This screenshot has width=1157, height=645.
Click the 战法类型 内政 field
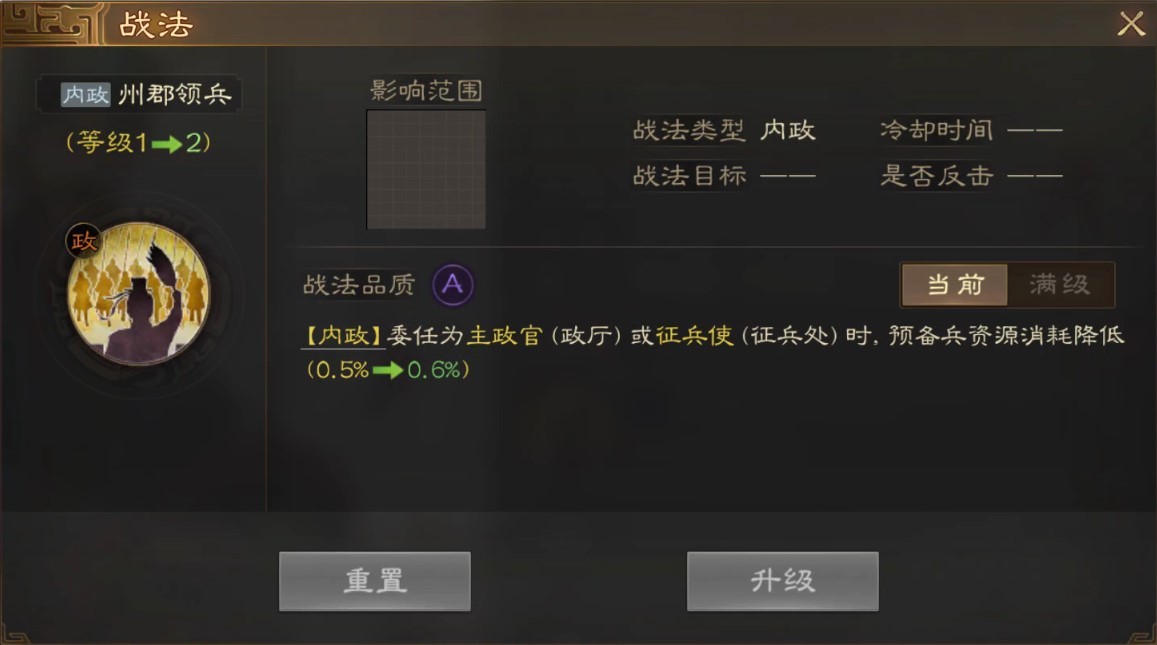tap(724, 131)
